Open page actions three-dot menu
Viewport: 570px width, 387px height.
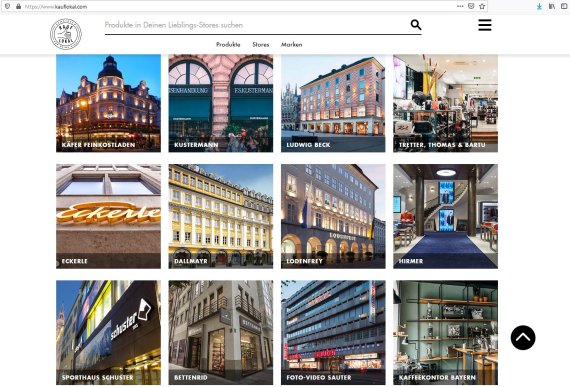460,6
